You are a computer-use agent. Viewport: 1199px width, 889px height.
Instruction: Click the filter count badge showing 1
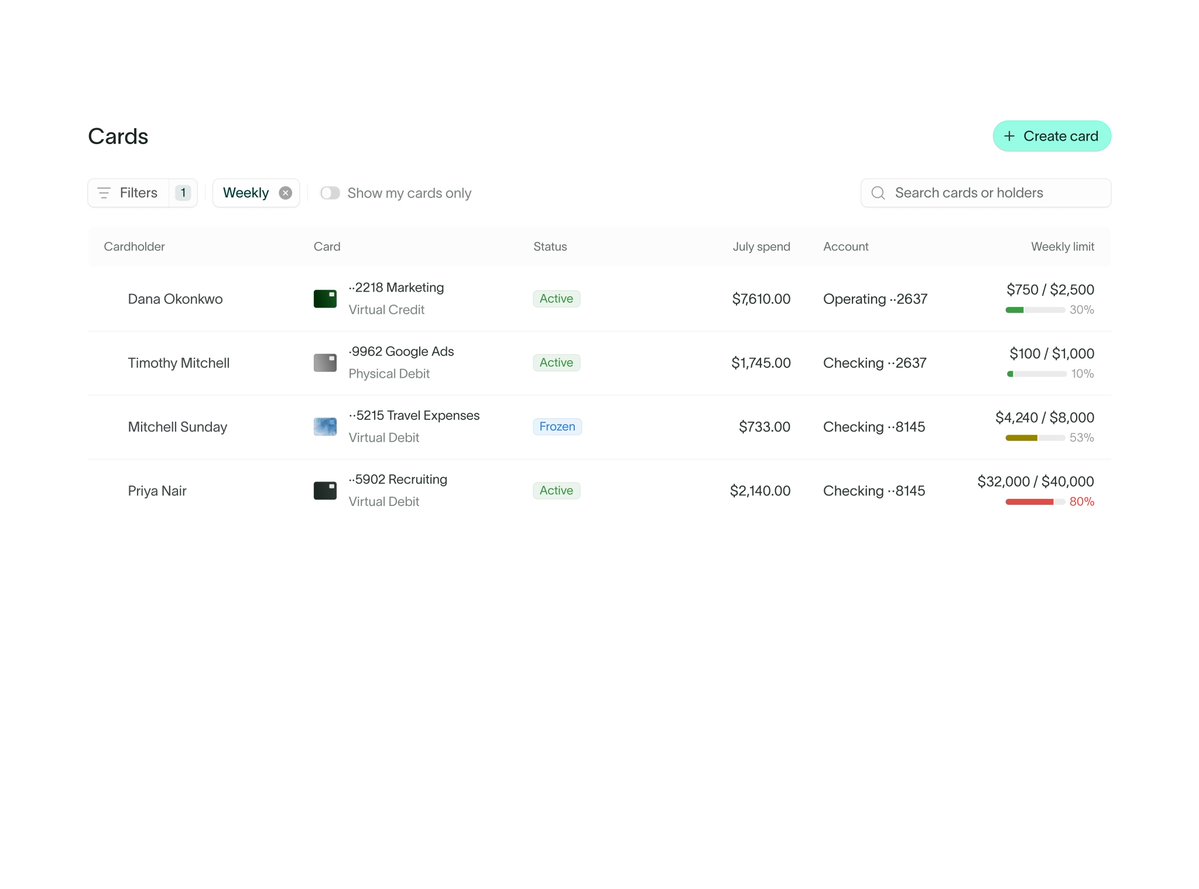point(183,193)
